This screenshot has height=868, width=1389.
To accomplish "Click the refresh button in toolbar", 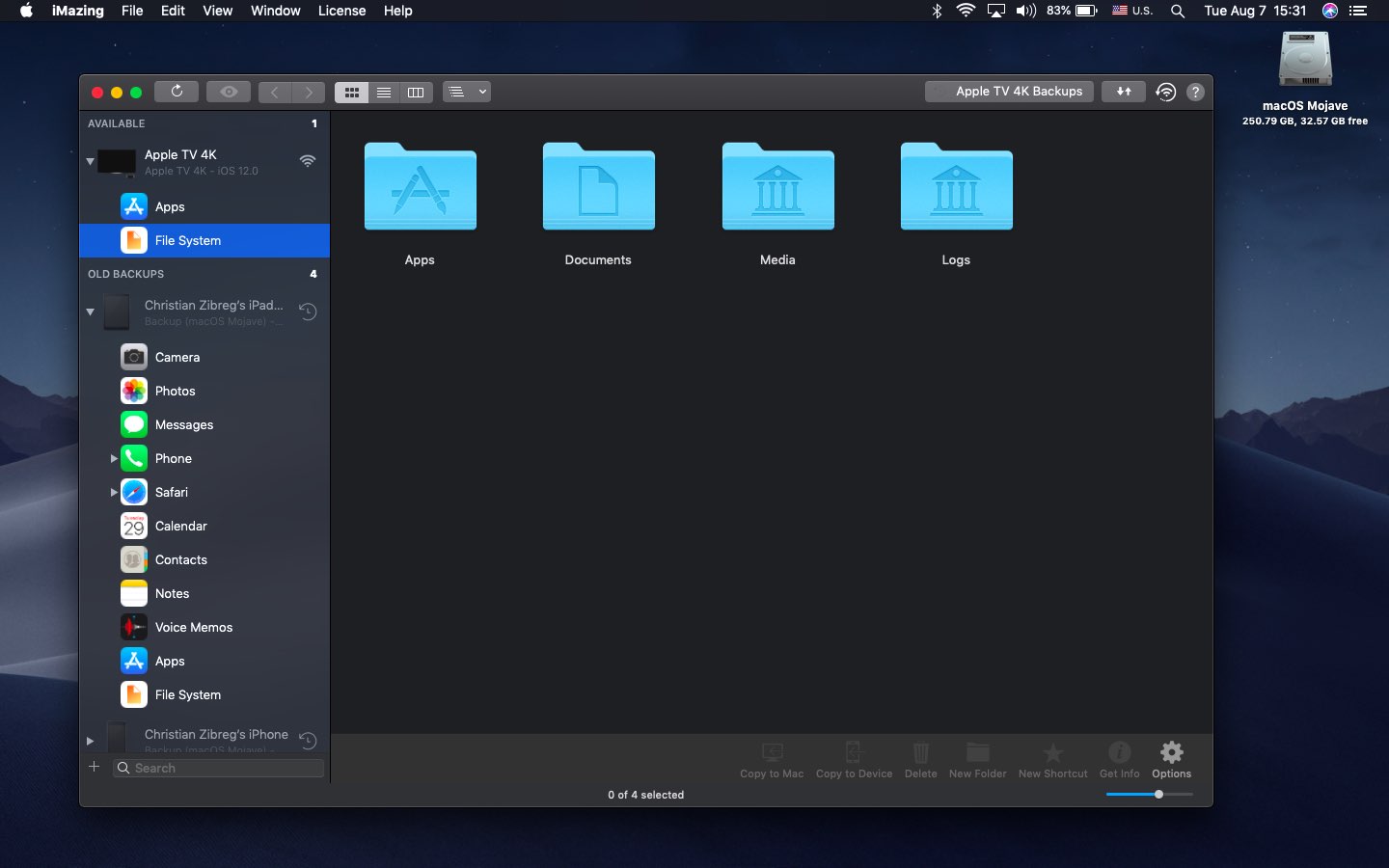I will coord(177,92).
